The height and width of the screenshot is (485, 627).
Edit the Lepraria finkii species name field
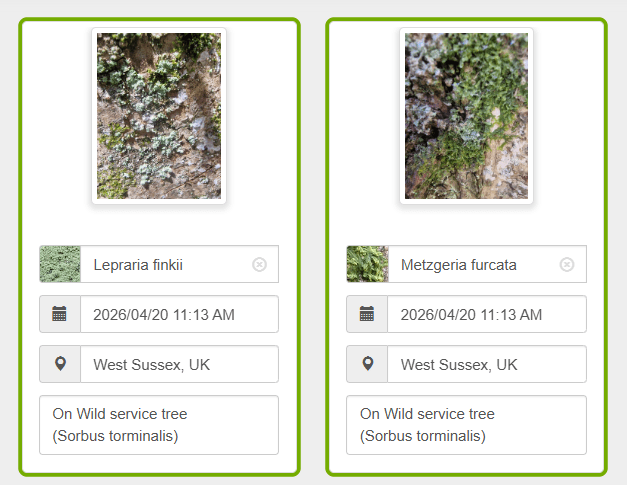[165, 265]
